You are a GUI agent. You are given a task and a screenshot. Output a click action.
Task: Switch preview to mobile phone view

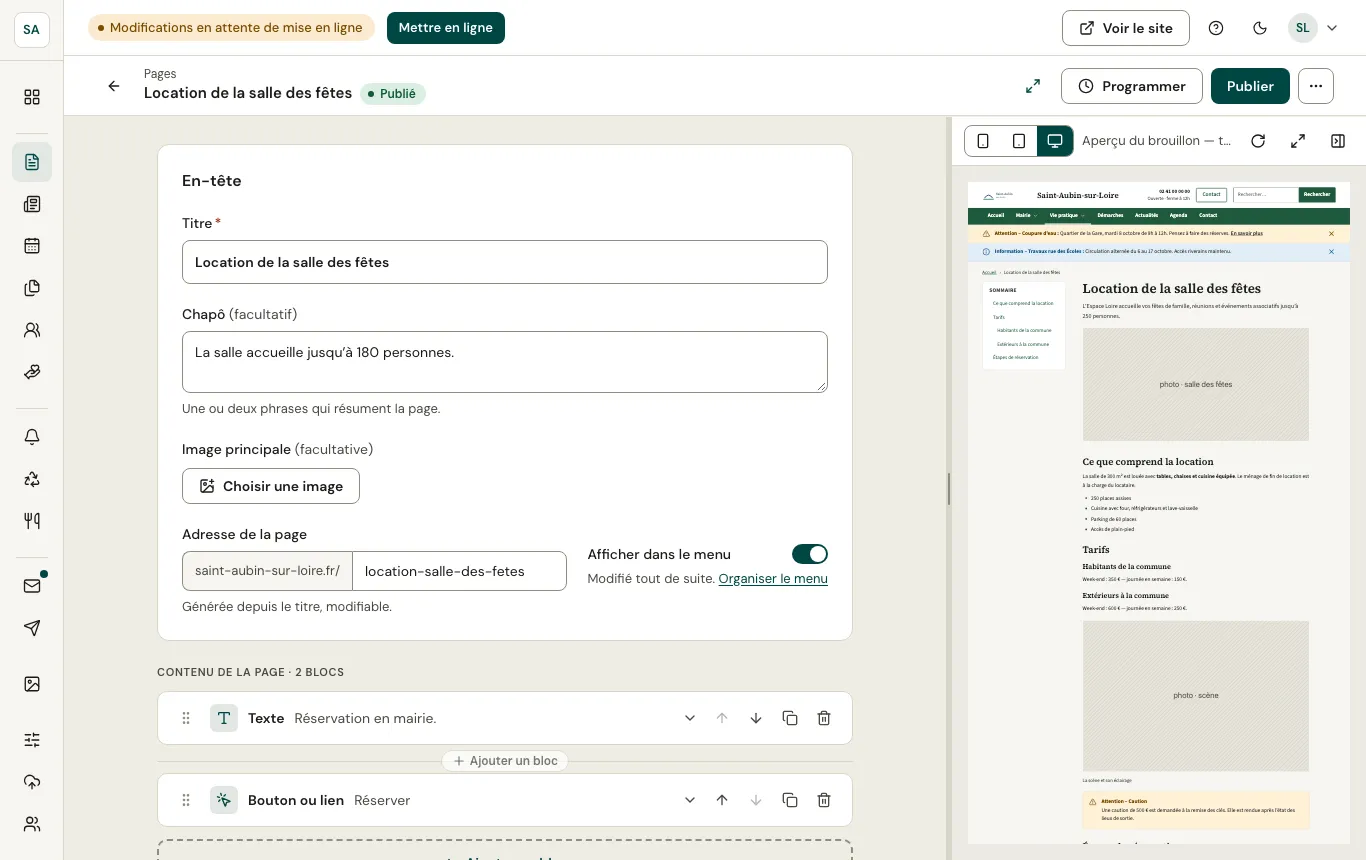coord(983,141)
